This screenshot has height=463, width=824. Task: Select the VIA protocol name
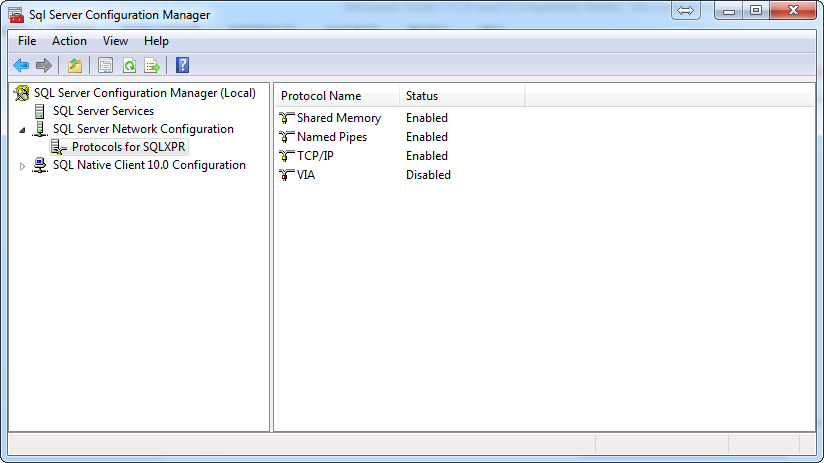[x=305, y=174]
